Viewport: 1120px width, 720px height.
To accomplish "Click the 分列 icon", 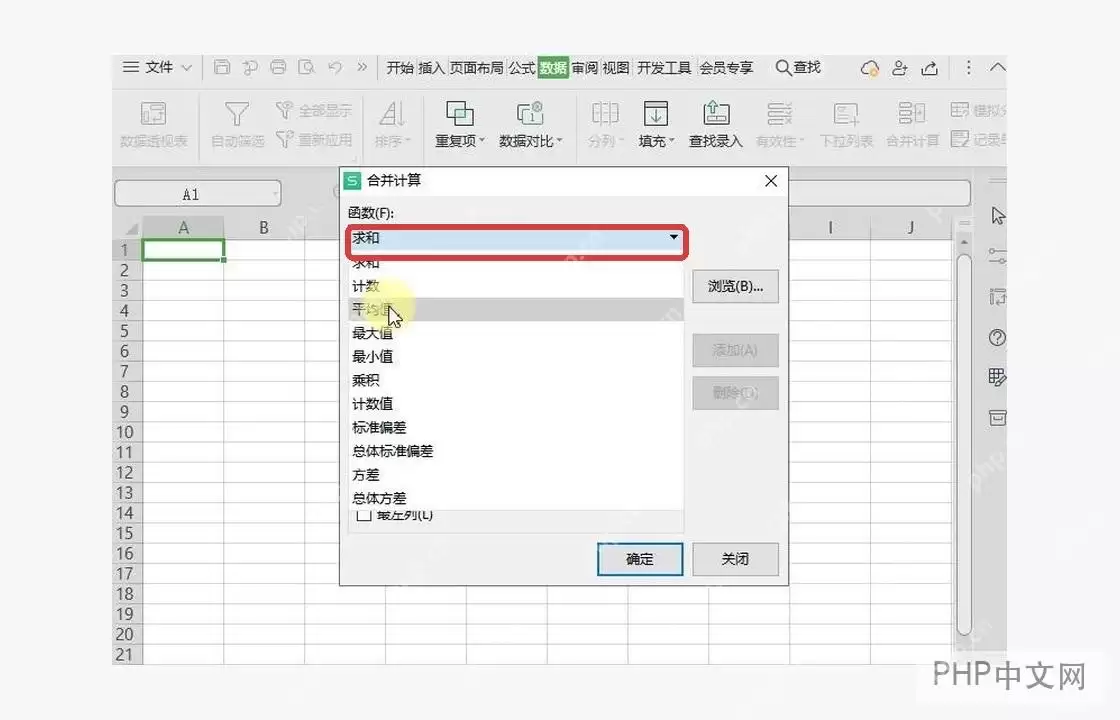I will pyautogui.click(x=605, y=114).
